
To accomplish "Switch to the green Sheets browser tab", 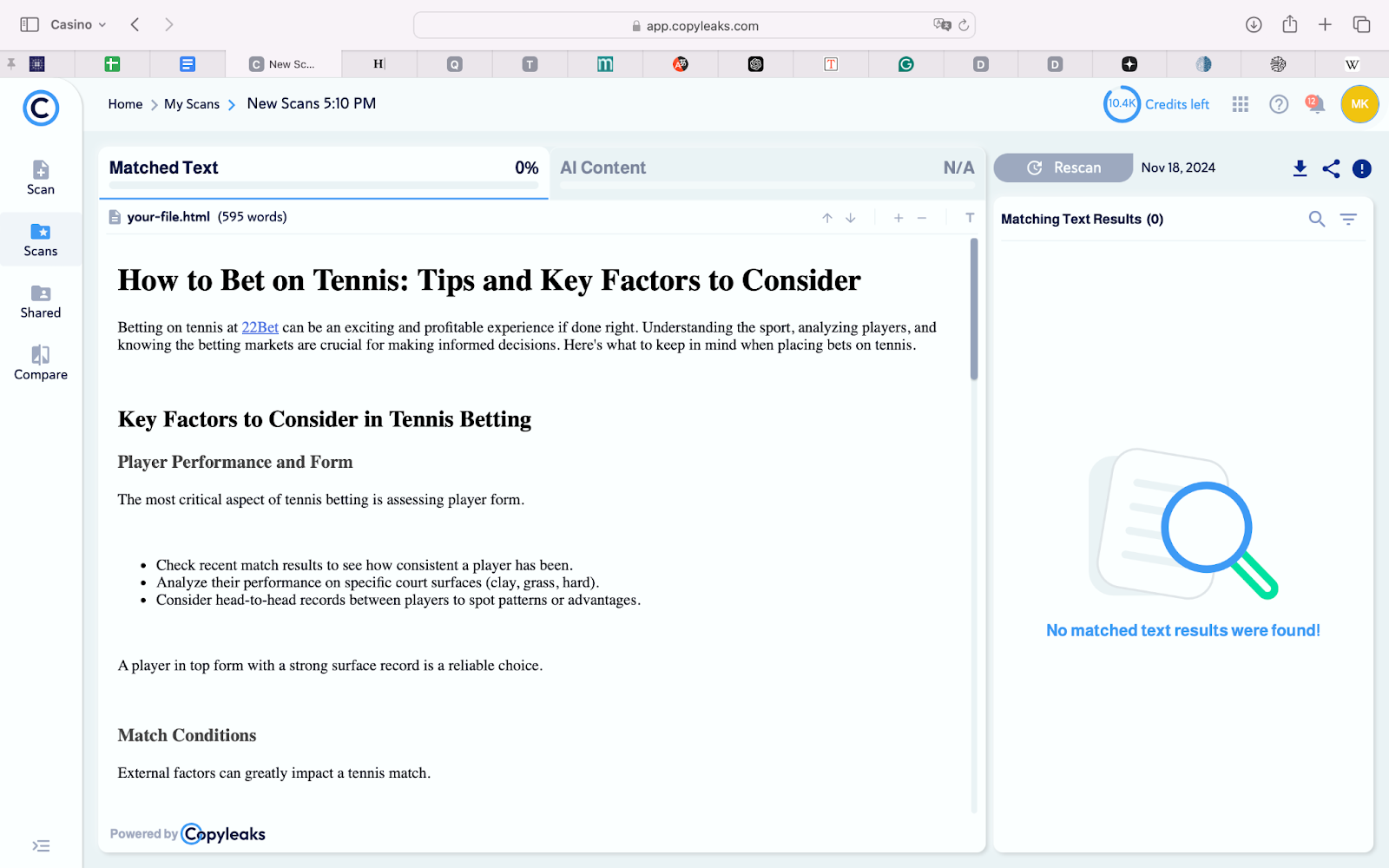I will (112, 64).
